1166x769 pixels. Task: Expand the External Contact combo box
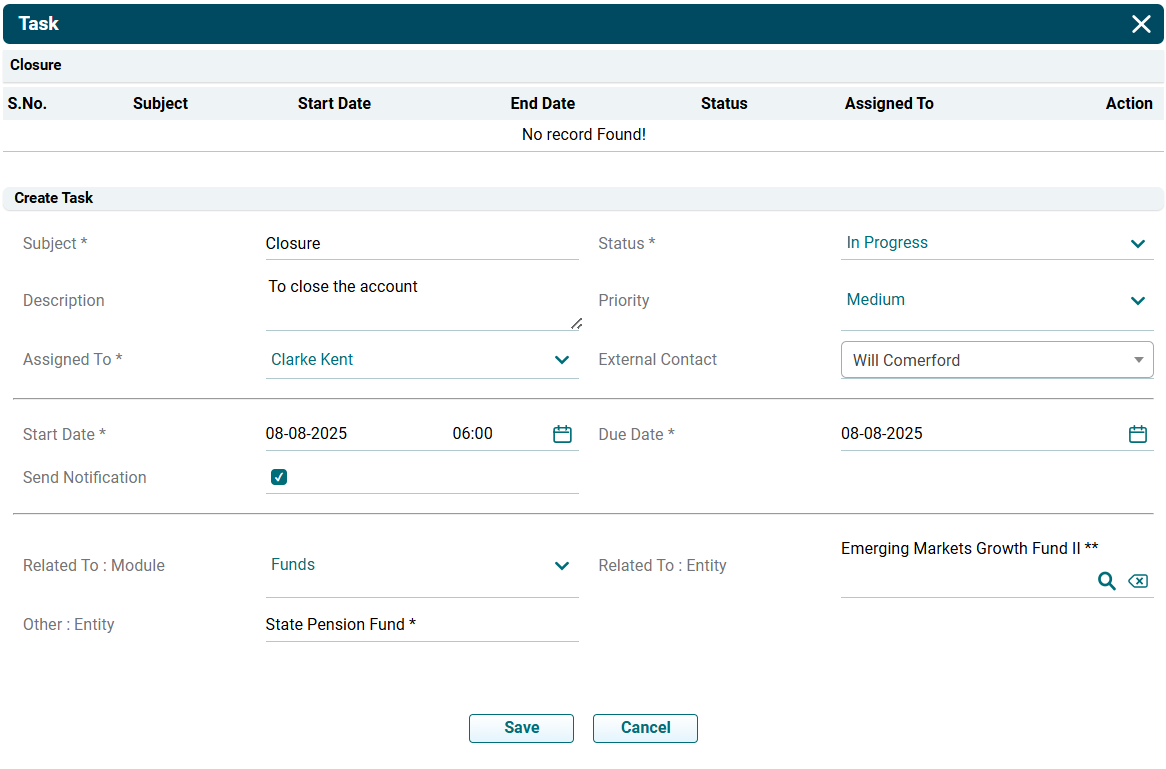click(x=996, y=360)
